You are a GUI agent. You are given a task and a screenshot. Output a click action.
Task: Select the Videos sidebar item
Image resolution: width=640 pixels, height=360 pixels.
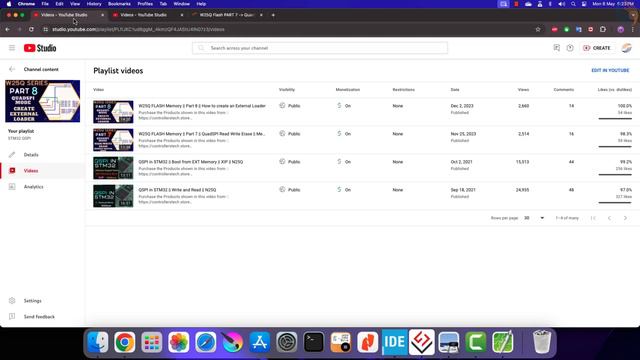[42, 171]
